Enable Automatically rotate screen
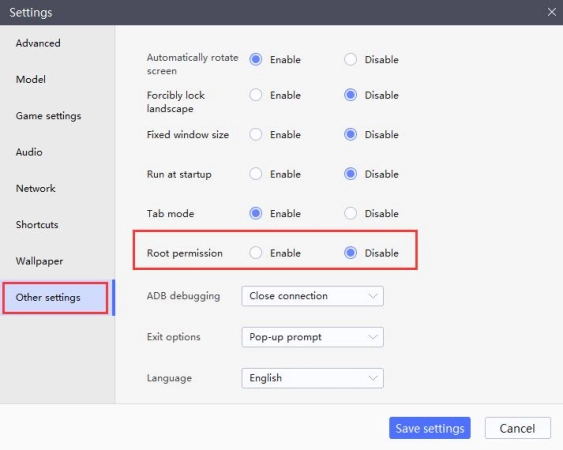The width and height of the screenshot is (563, 450). [x=256, y=59]
